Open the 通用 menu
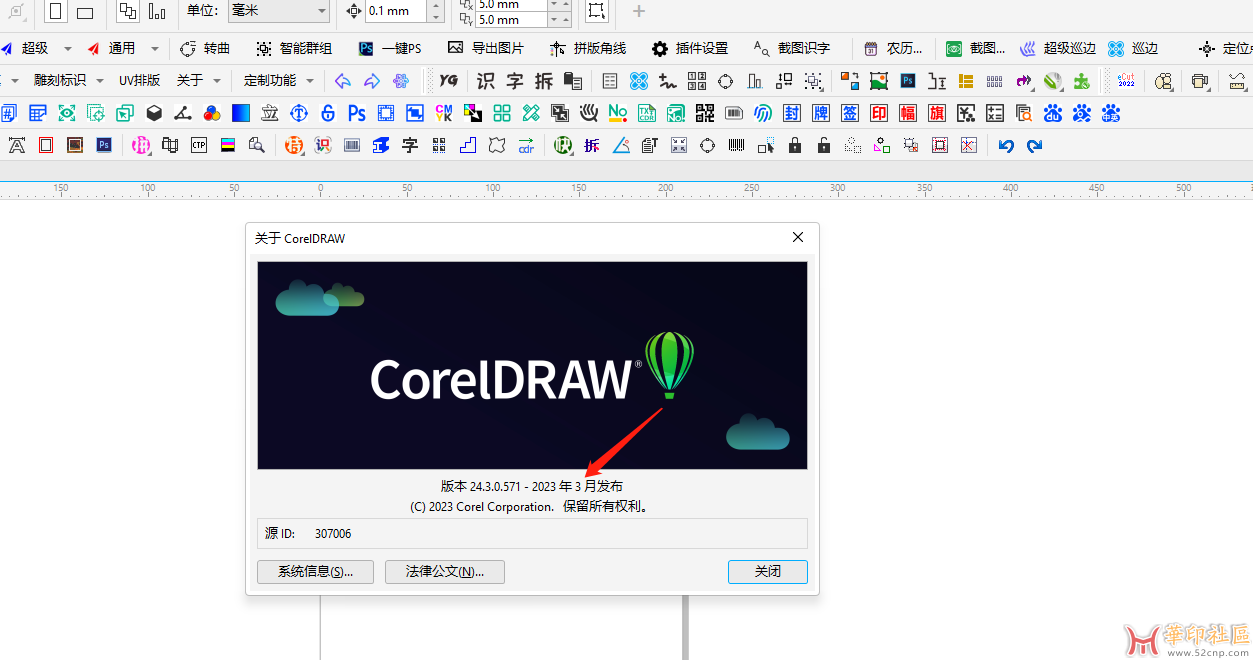1253x660 pixels. point(112,48)
